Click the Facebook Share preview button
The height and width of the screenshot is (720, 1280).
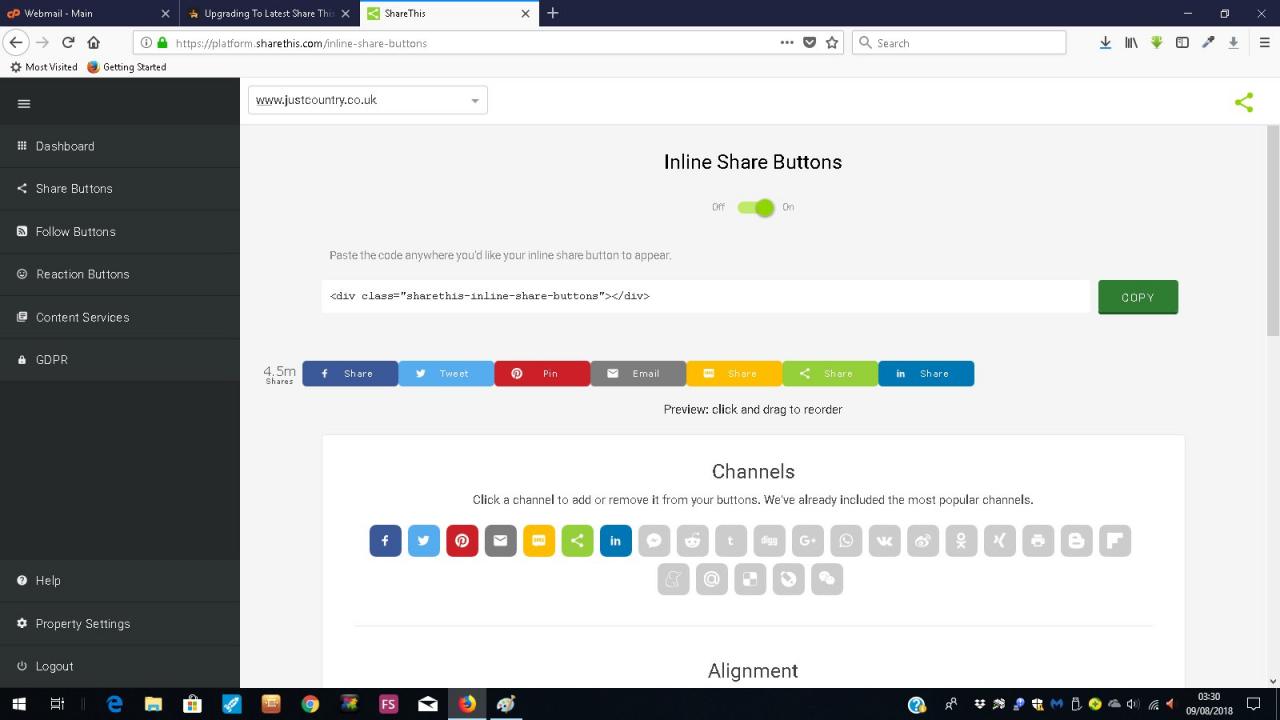350,373
